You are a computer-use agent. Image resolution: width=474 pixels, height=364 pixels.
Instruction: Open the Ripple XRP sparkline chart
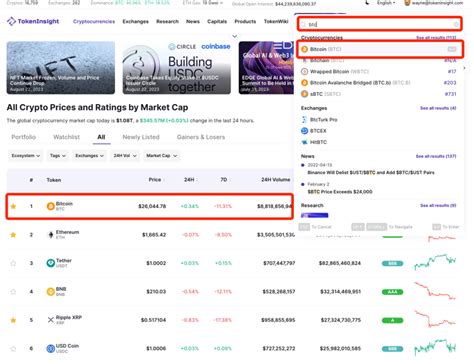435,319
